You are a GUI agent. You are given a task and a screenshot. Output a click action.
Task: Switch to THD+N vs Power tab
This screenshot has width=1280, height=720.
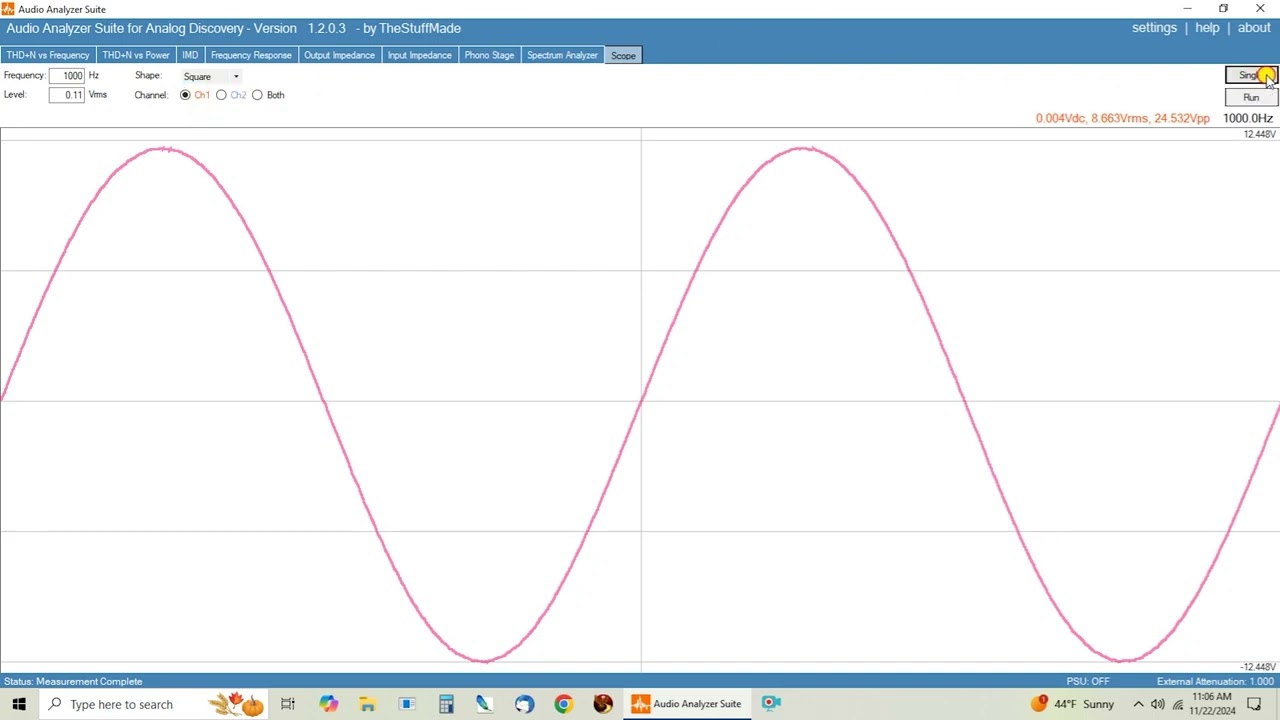tap(135, 55)
